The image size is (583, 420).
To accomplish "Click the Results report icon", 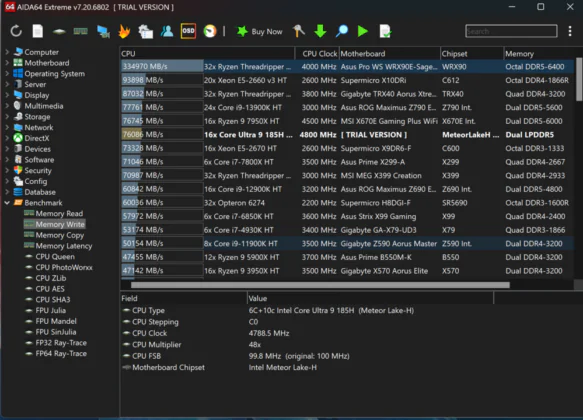I will pos(385,31).
